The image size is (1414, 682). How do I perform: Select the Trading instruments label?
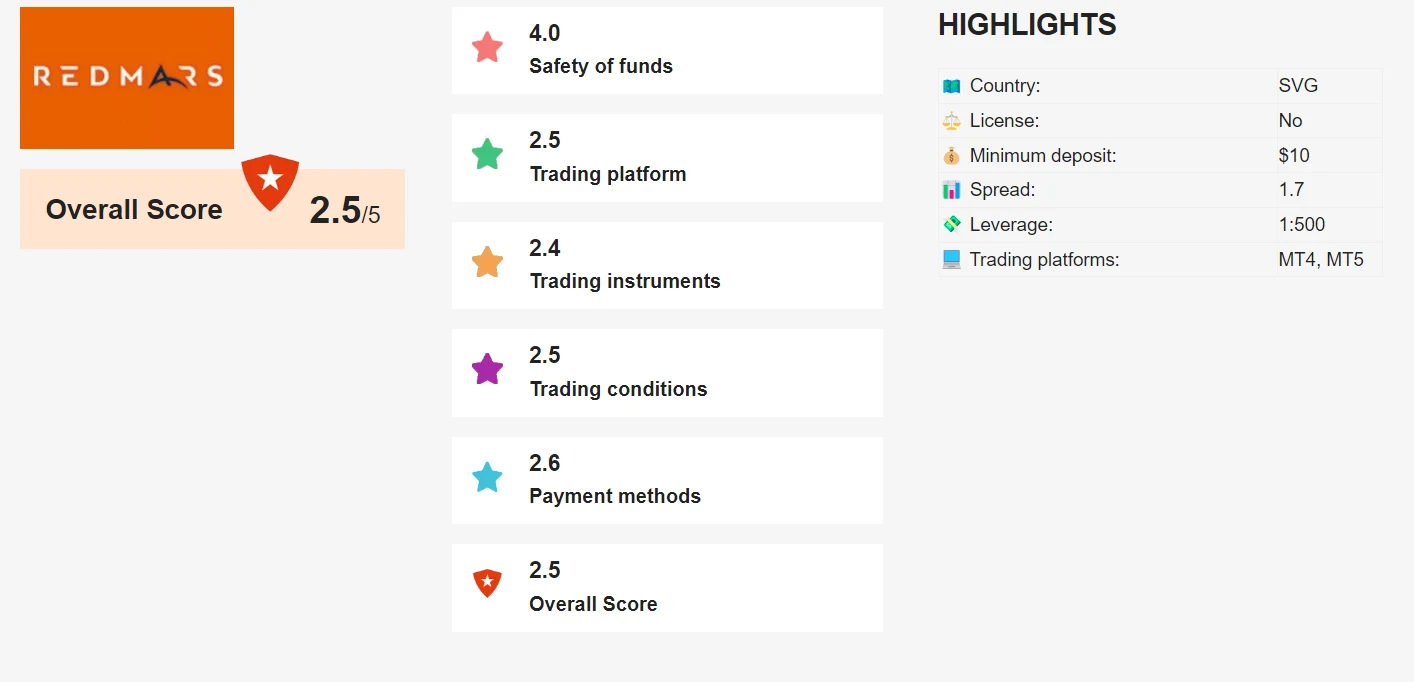pos(625,281)
